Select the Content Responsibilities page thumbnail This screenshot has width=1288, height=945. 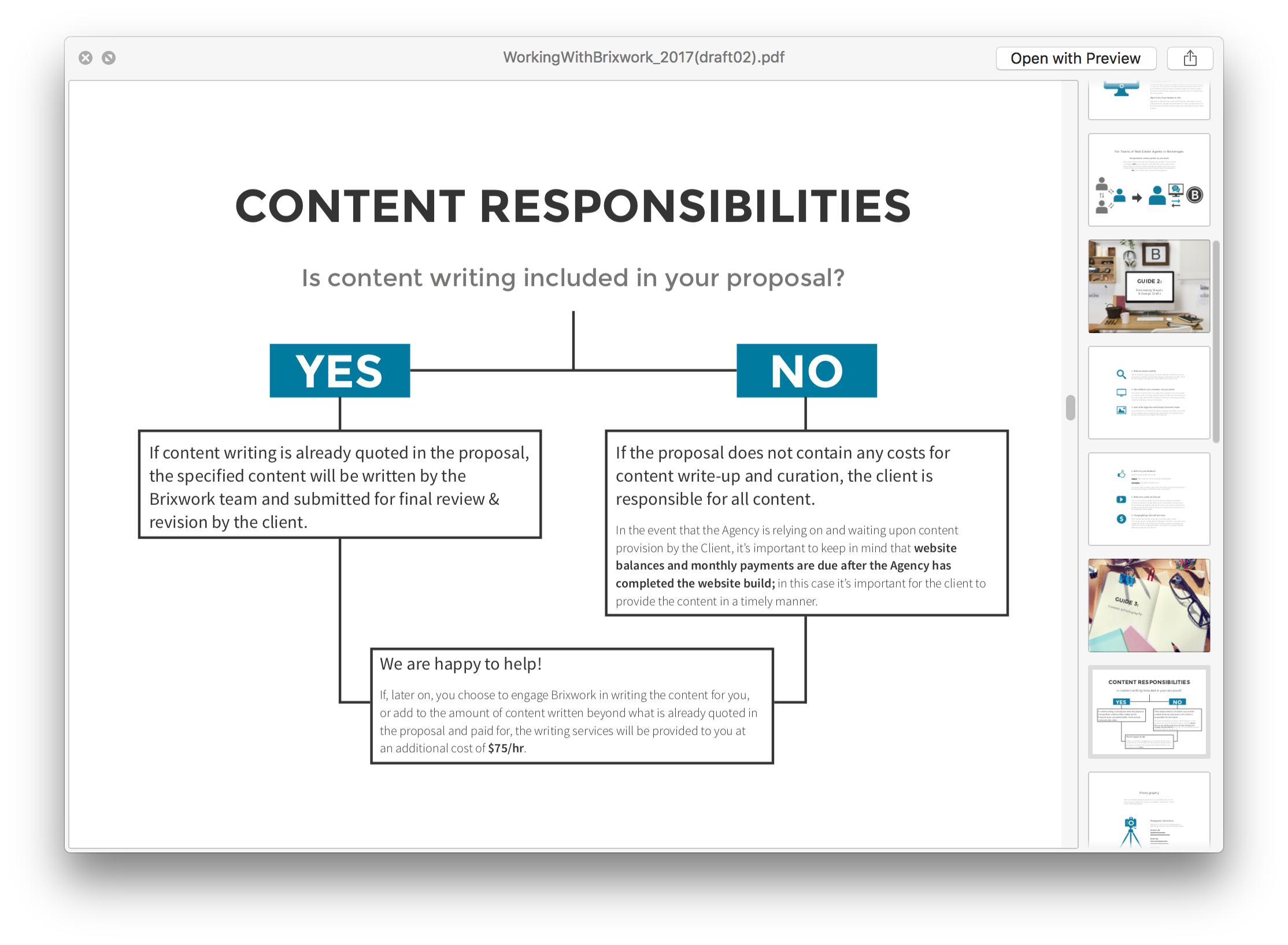(1149, 712)
